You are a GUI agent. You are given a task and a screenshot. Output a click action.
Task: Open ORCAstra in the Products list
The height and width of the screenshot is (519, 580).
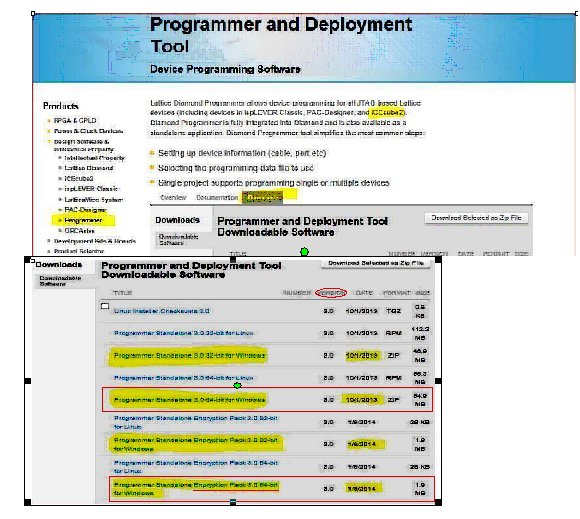pyautogui.click(x=79, y=230)
